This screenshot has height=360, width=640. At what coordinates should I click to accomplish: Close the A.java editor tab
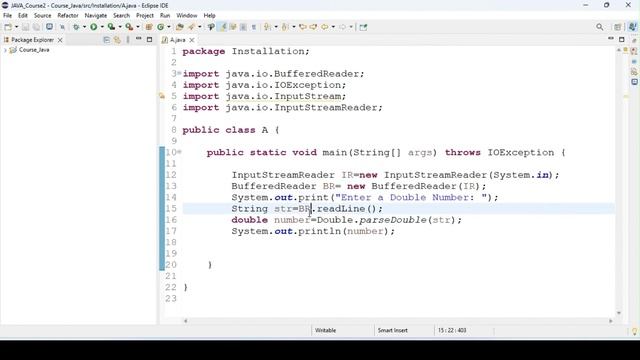tap(192, 40)
